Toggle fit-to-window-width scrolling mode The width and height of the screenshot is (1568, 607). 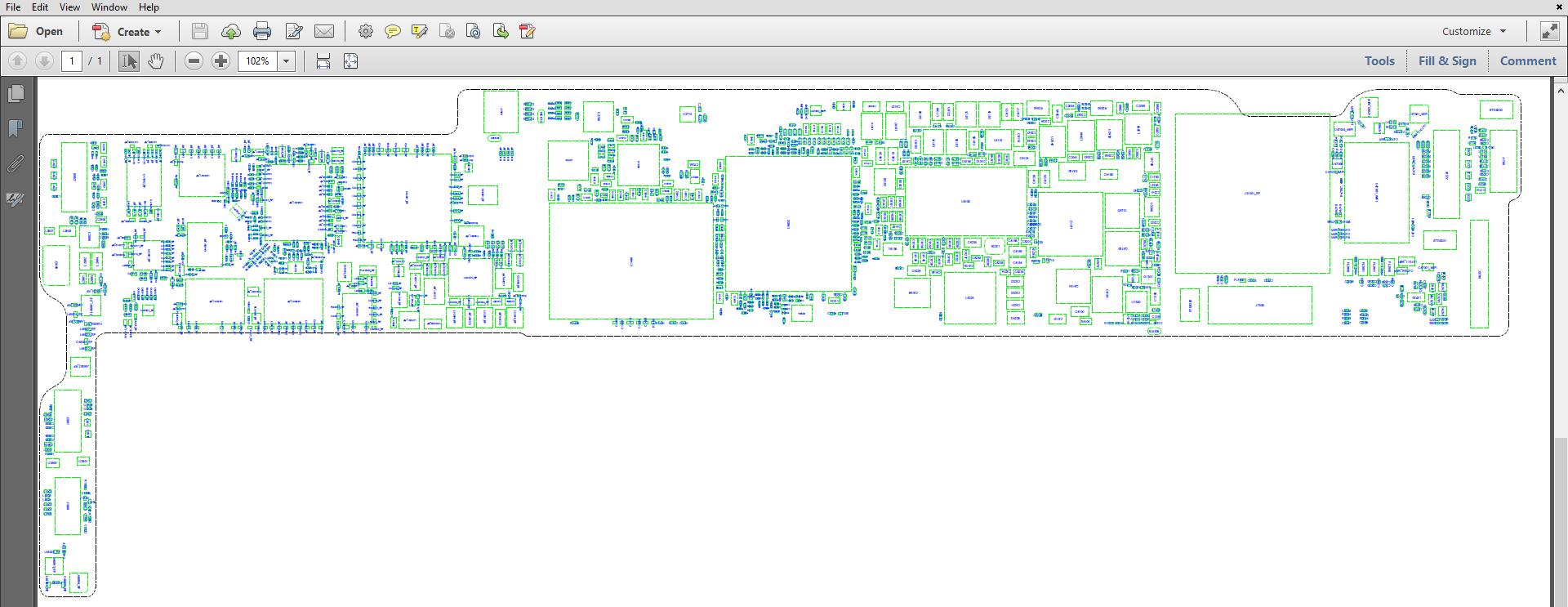[x=323, y=61]
